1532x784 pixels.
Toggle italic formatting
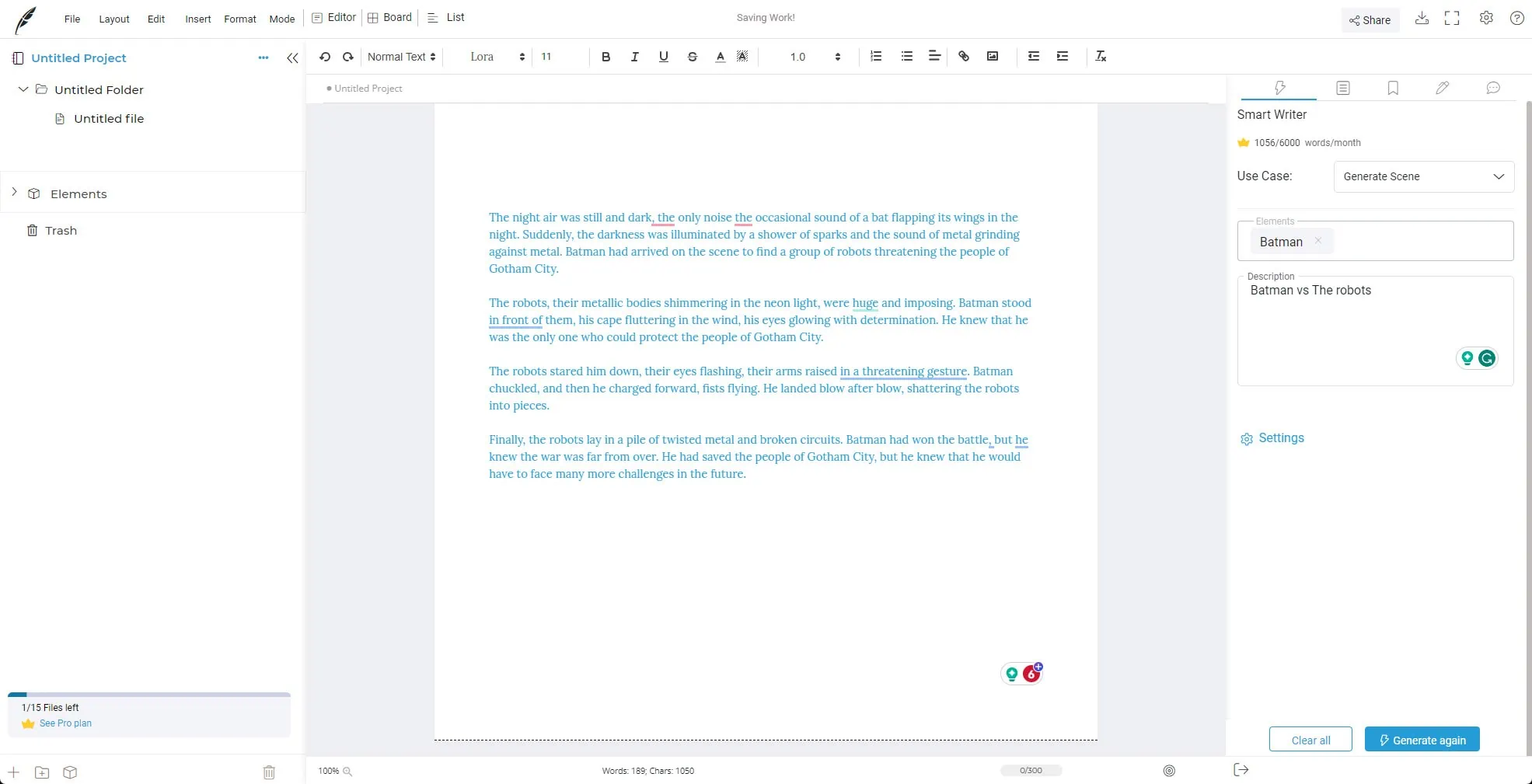point(635,57)
